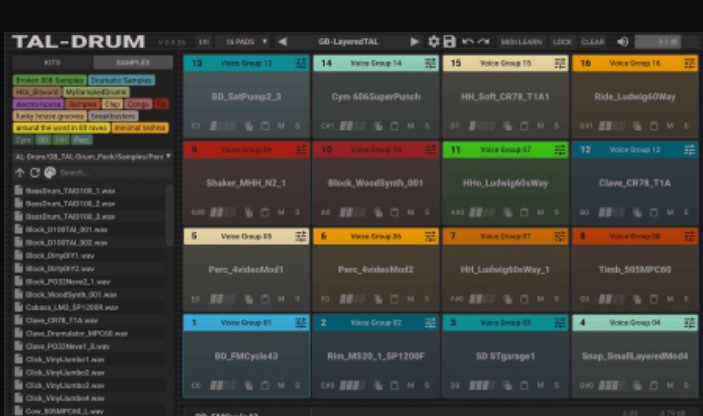Click the MIDI LEARN button

[521, 42]
